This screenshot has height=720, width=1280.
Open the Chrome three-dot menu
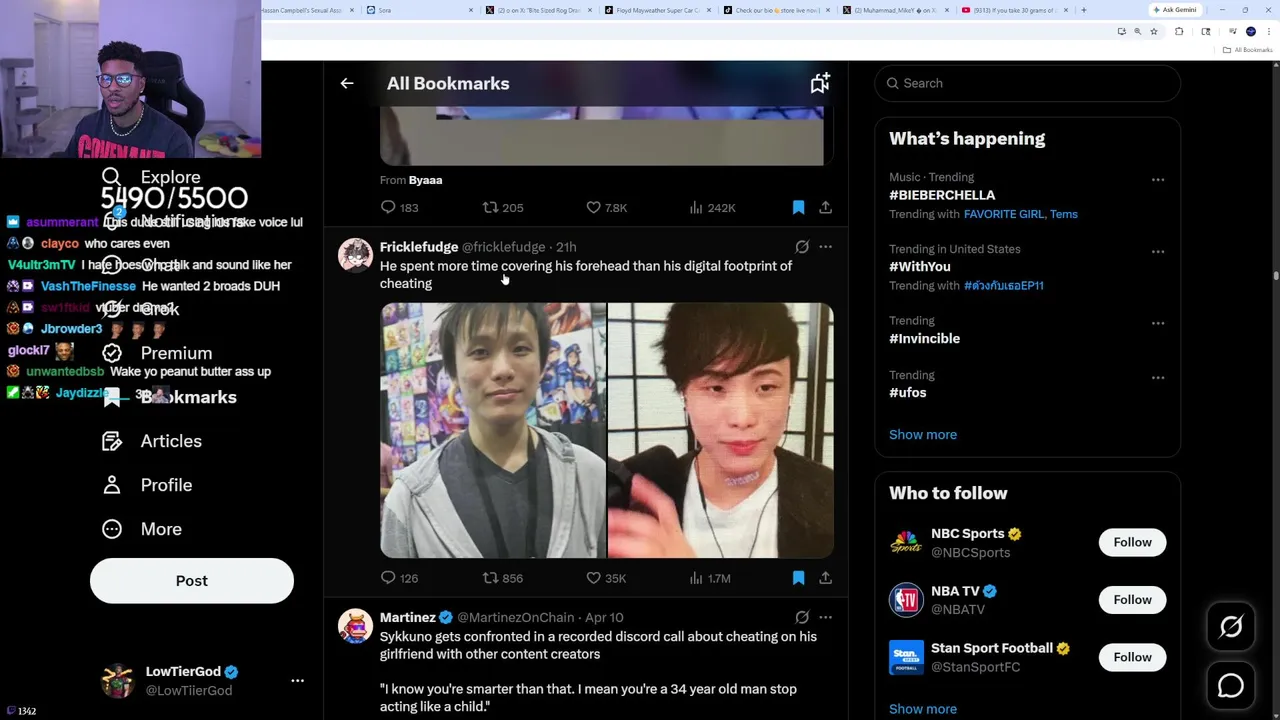pos(1270,32)
